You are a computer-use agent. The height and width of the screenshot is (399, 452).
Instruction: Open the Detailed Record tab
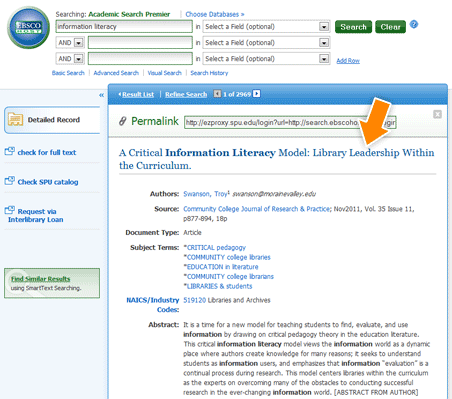coord(52,120)
